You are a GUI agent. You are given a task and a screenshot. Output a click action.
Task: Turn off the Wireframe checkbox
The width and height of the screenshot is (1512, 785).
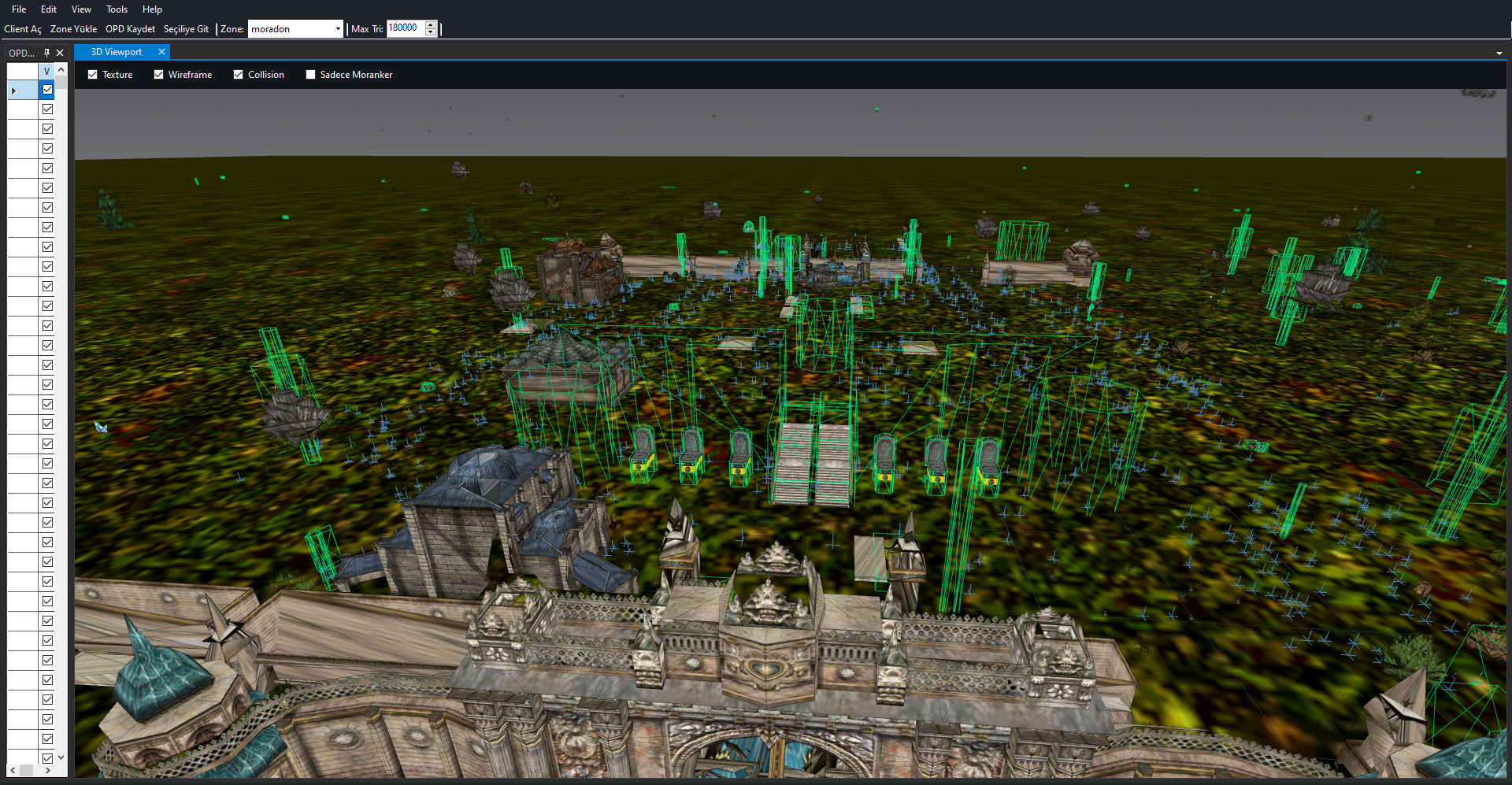(x=159, y=75)
